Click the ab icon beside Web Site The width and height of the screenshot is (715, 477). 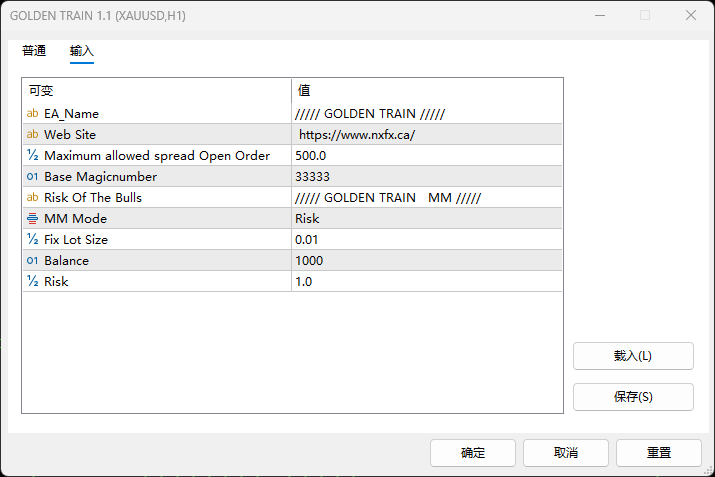[x=33, y=135]
